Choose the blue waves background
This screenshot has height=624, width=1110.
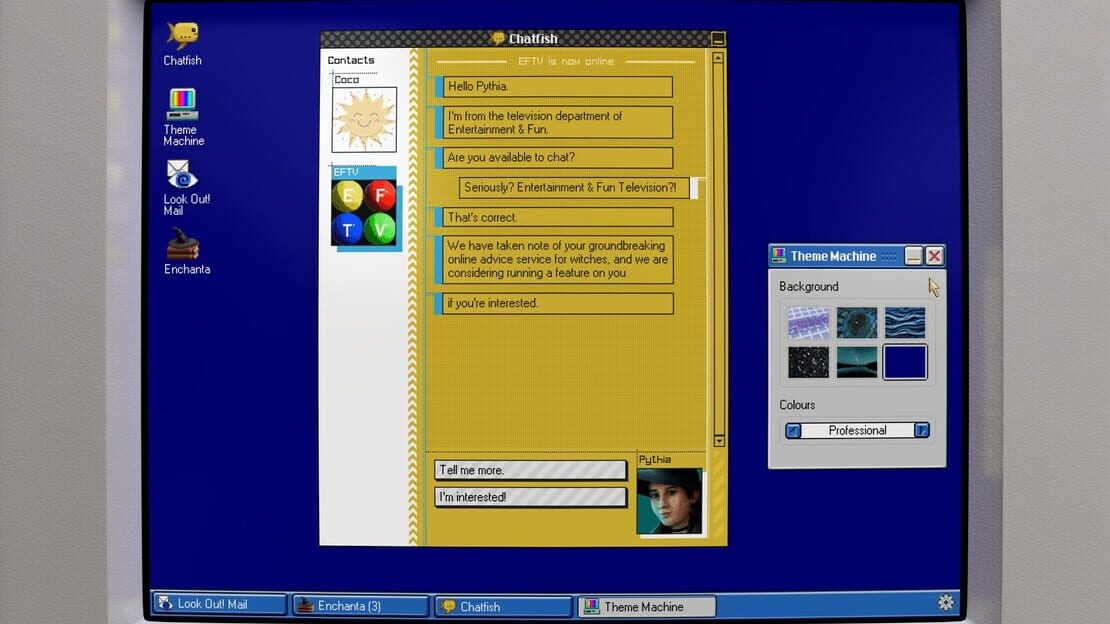[905, 323]
